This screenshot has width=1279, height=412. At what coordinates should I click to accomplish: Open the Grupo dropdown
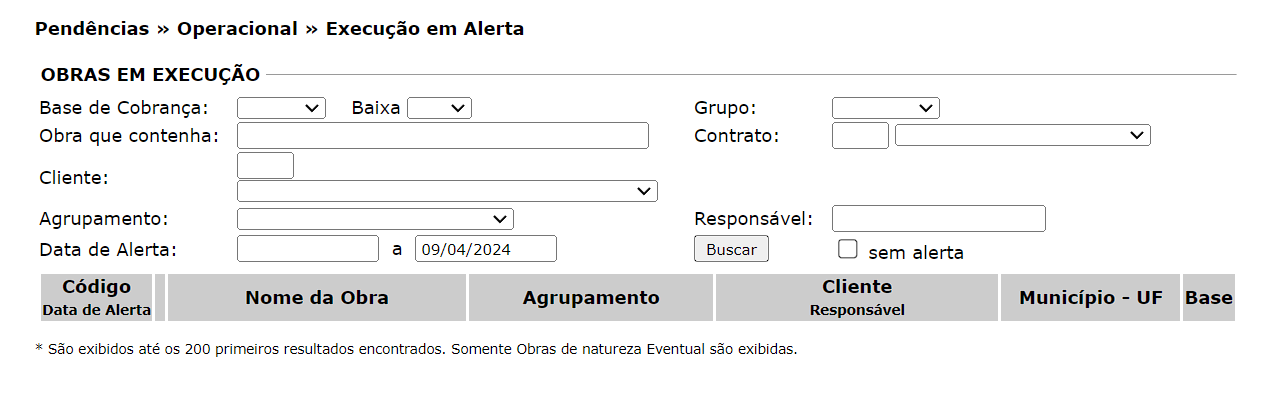point(885,108)
